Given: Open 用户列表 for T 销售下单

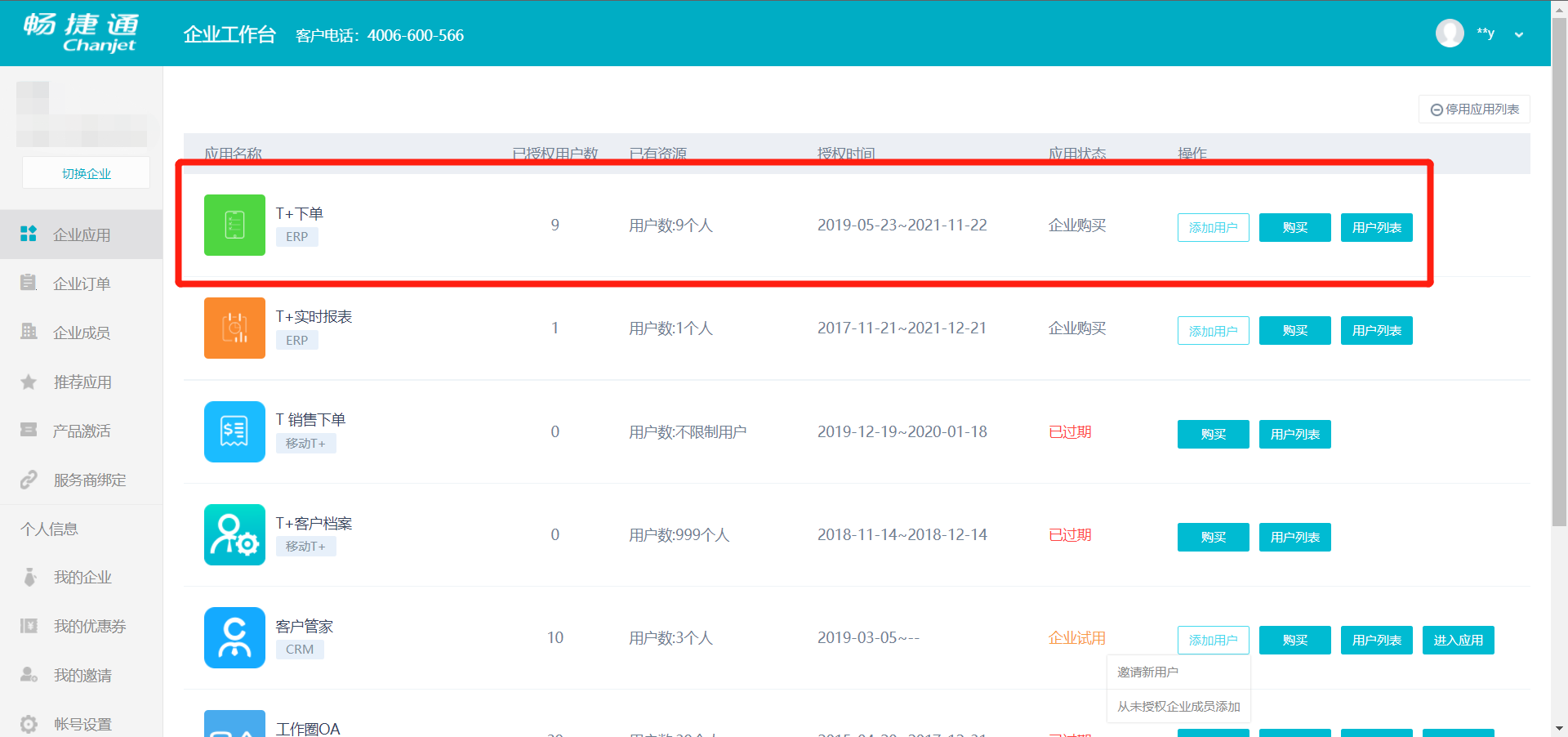Looking at the screenshot, I should 1294,434.
